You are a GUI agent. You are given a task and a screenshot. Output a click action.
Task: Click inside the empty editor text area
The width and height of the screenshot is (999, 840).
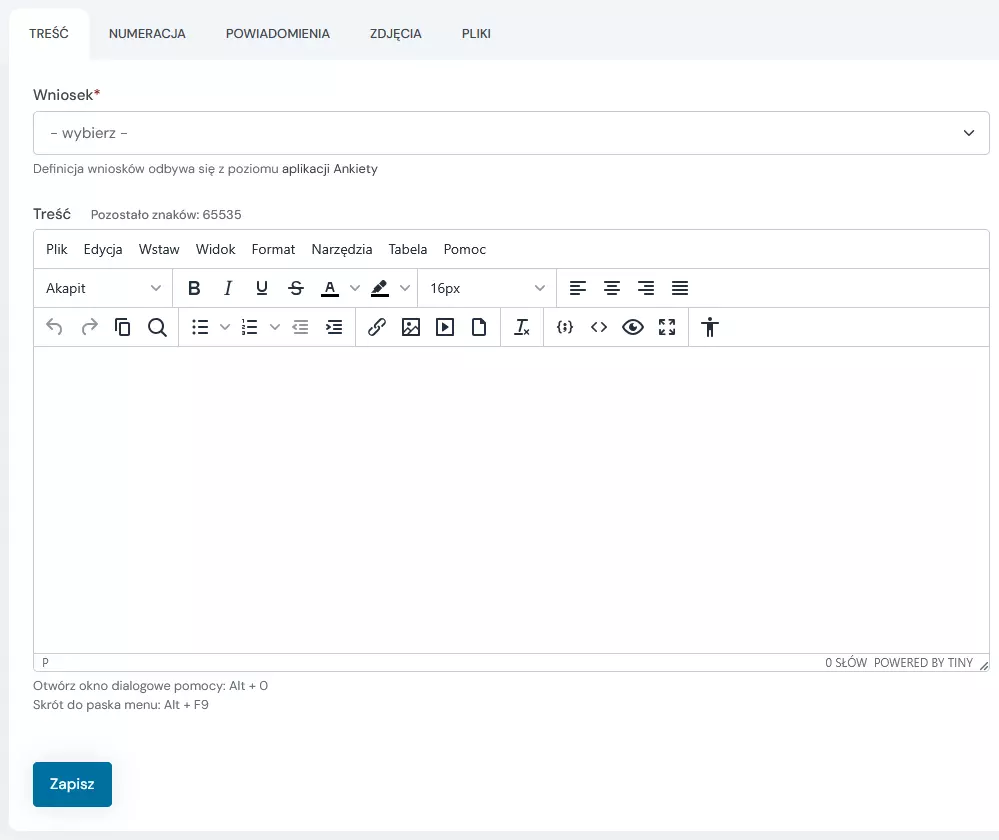coord(511,500)
